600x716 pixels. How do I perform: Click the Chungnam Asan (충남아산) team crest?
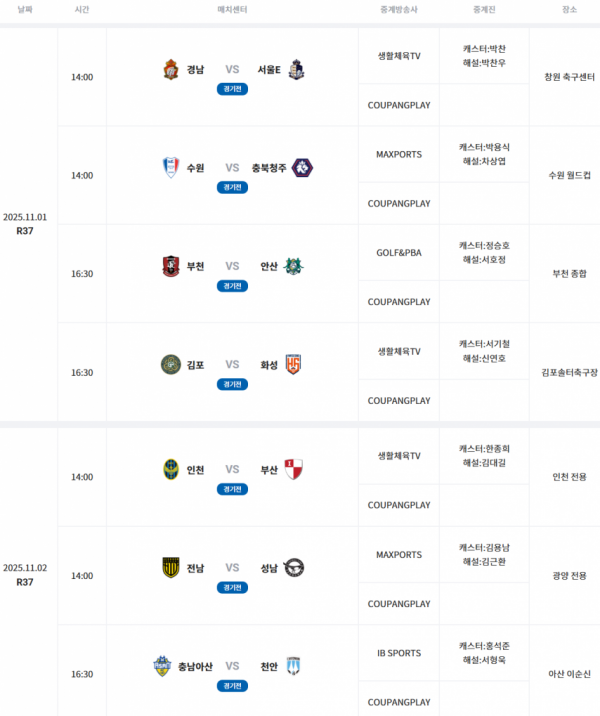162,666
